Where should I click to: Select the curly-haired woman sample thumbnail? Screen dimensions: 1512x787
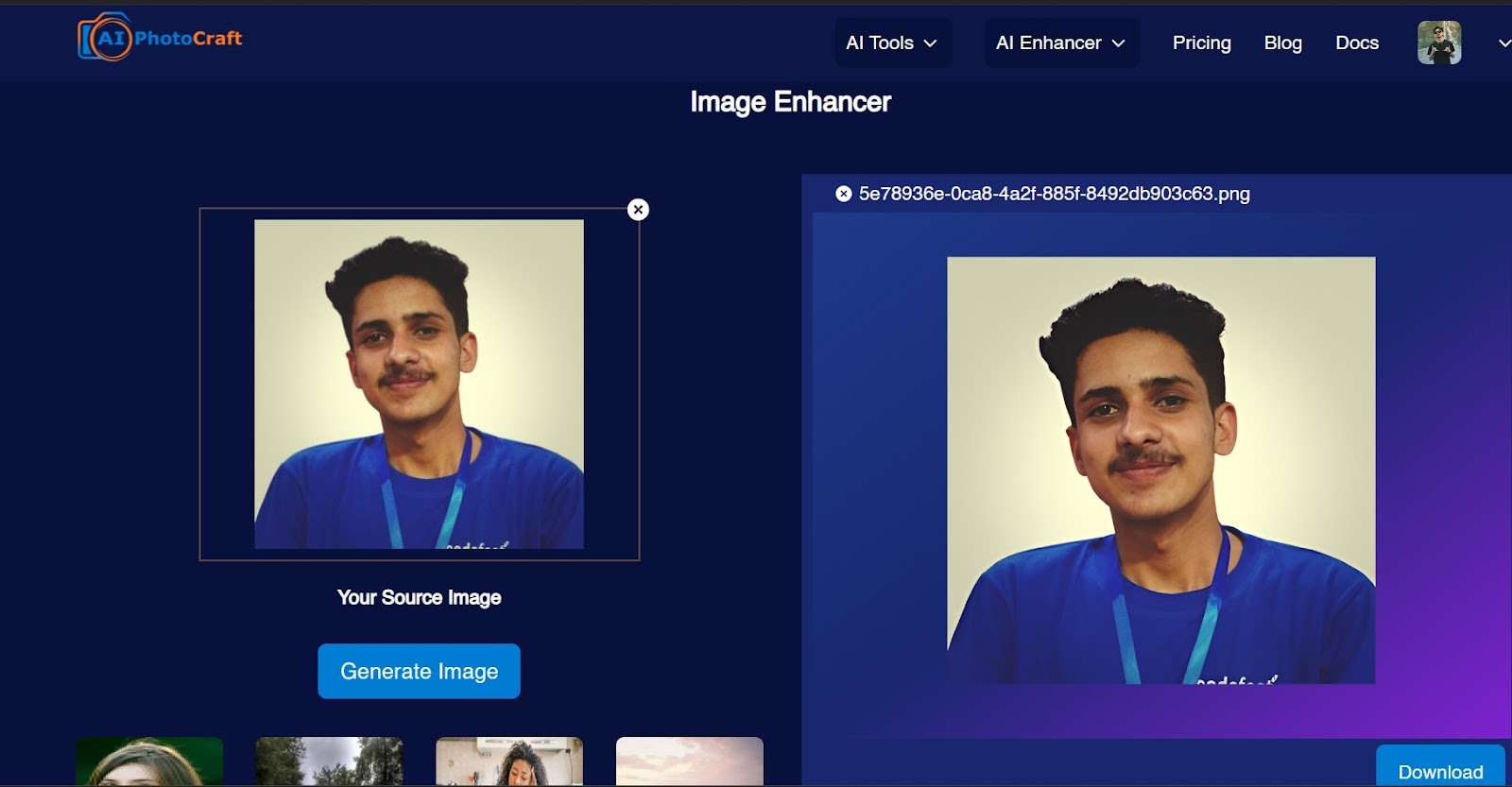tap(509, 761)
